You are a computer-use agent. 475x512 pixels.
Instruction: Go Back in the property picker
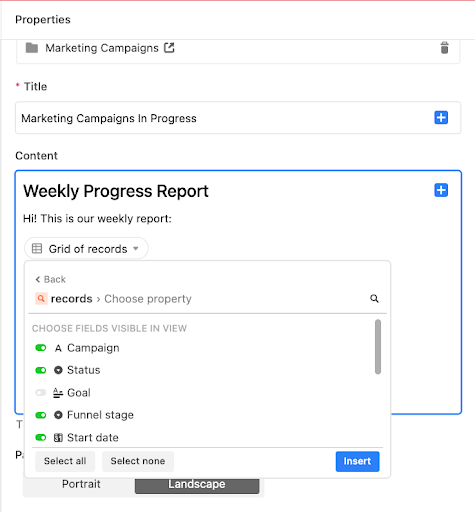pyautogui.click(x=51, y=279)
